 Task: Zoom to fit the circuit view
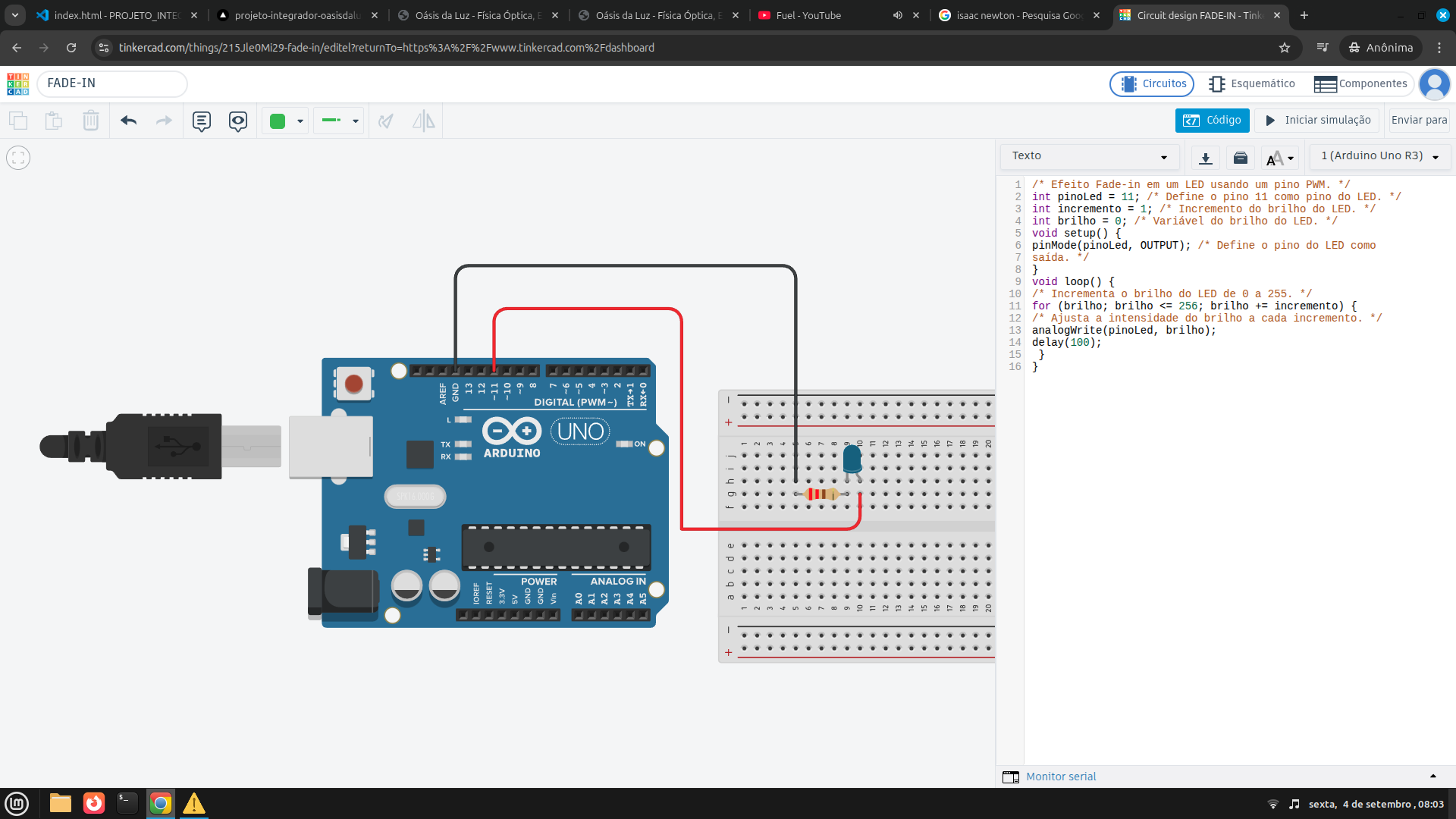click(x=18, y=158)
